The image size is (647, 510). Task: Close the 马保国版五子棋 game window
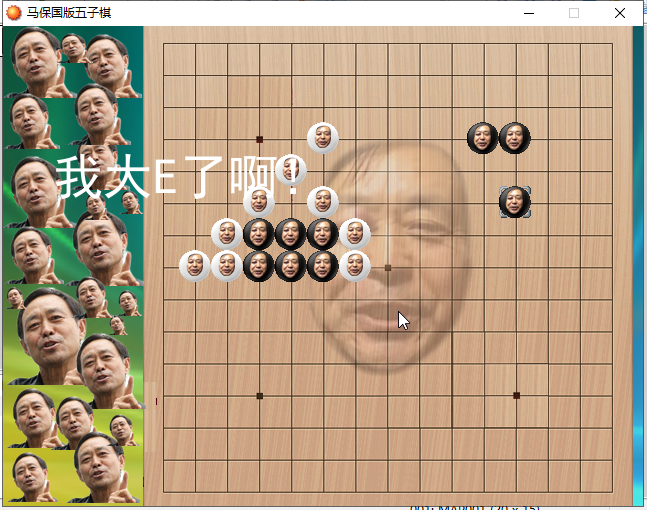click(x=620, y=13)
